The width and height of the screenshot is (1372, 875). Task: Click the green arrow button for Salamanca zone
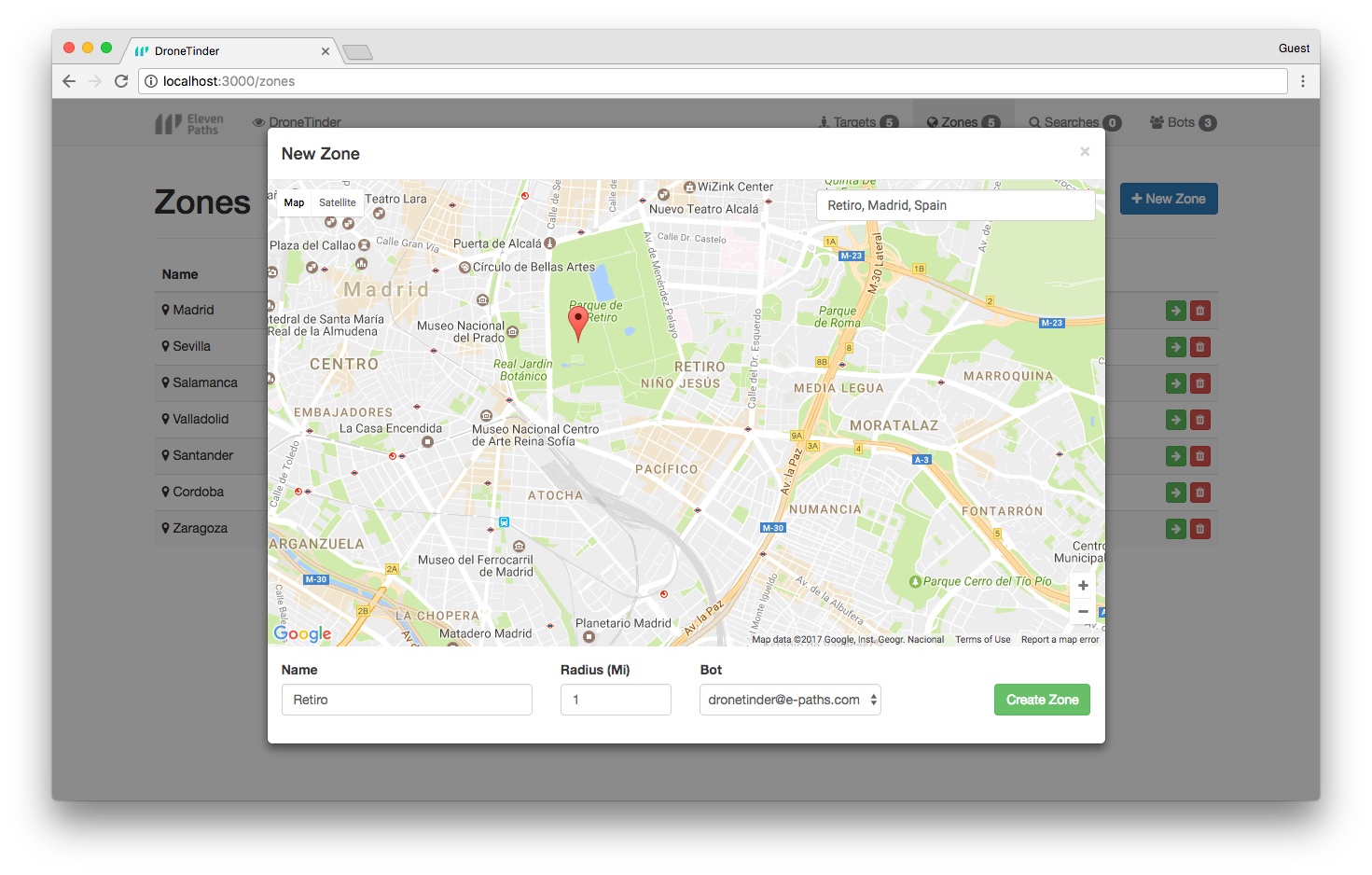[1176, 383]
